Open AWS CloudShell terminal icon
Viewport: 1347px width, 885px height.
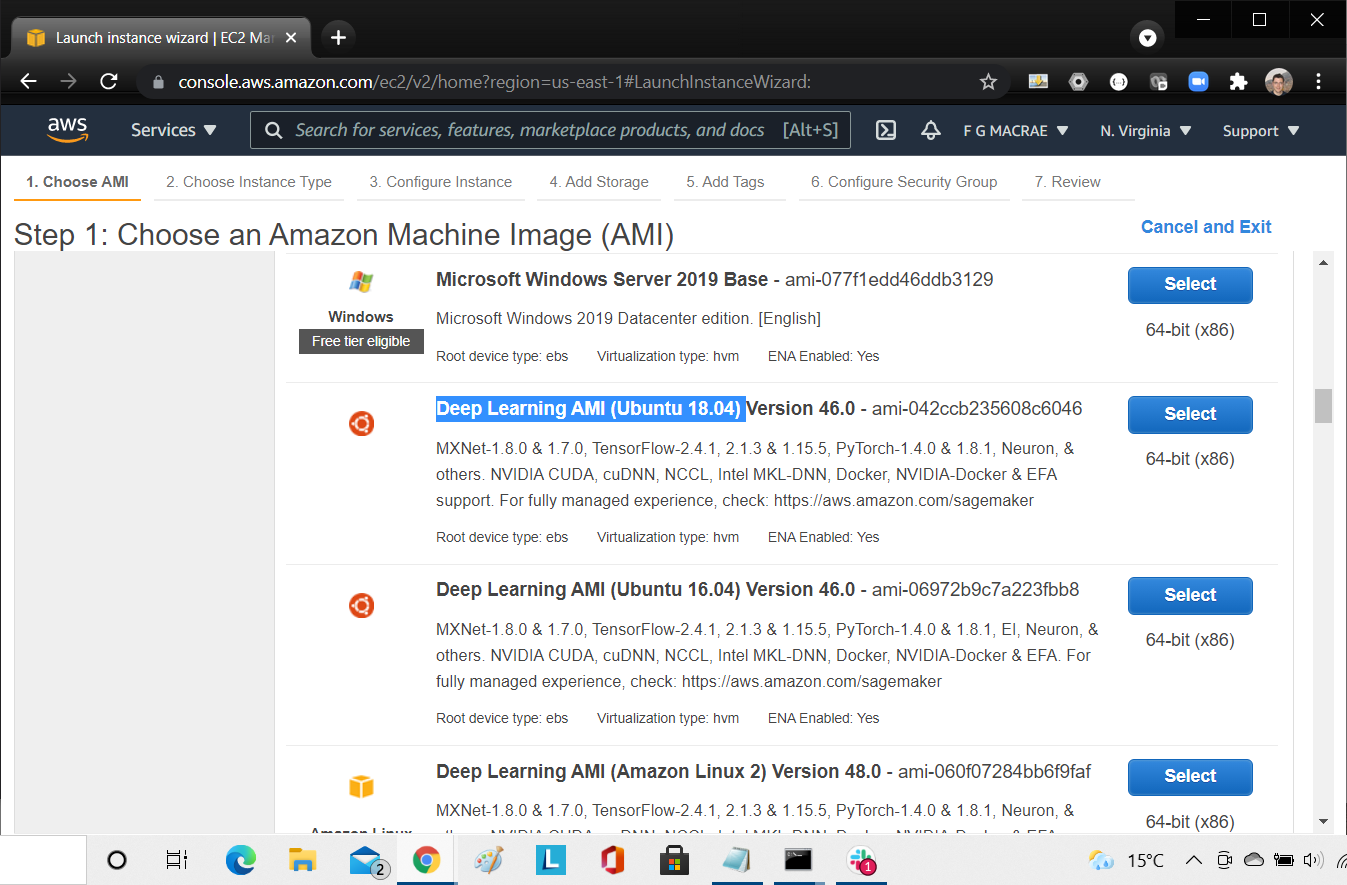885,130
